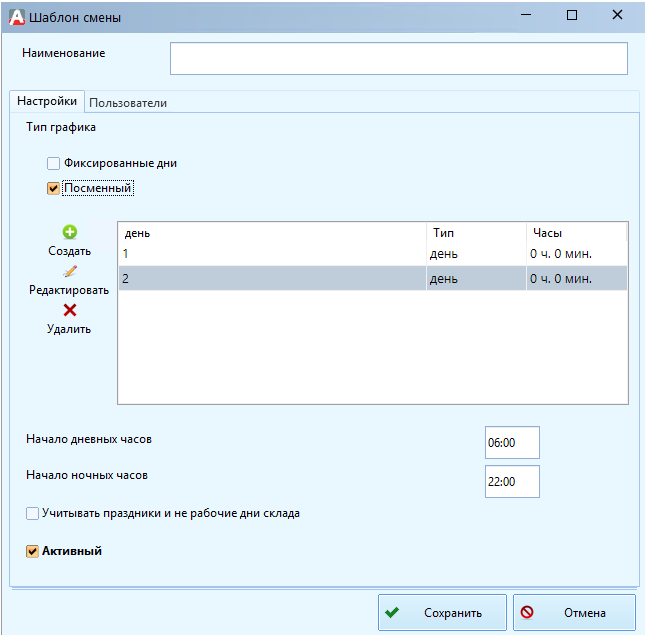Click the green Create plus icon
Viewport: 645px width, 635px height.
pos(70,232)
